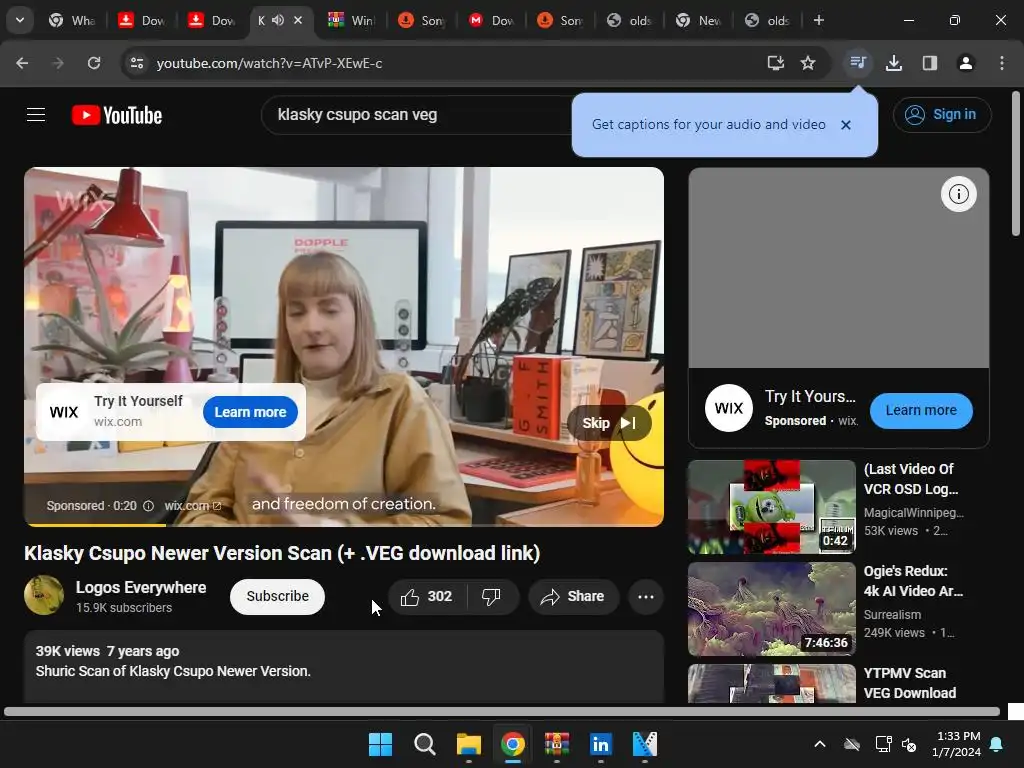
Task: Open '(Last Video Of VCR OSD Log...' title
Action: 911,479
